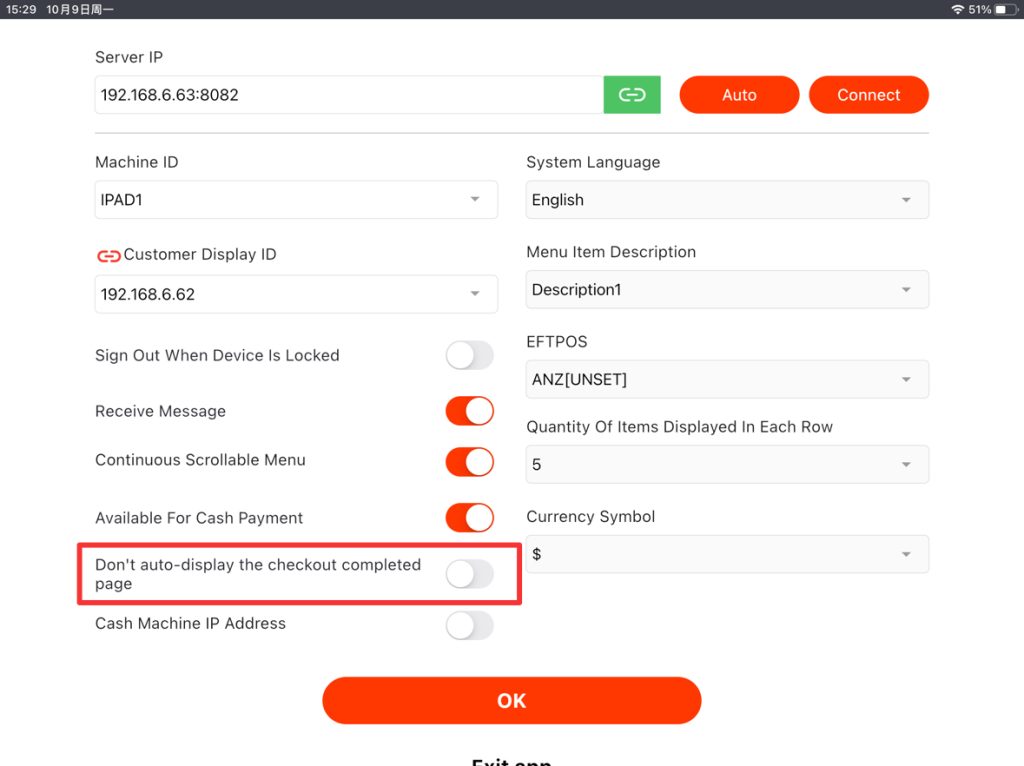Disable Available For Cash Payment switch
Screen dimensions: 1024x766
click(469, 518)
